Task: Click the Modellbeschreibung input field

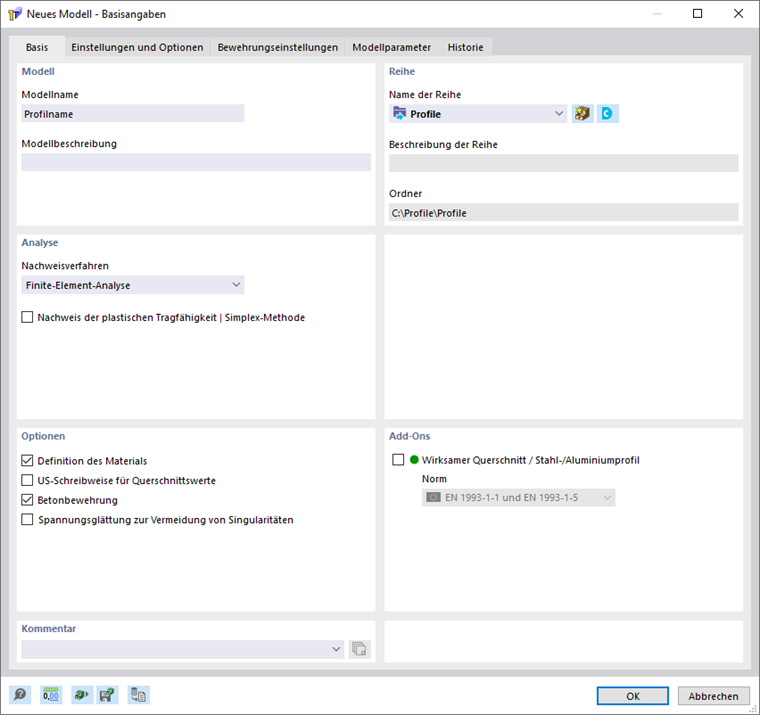Action: tap(196, 162)
